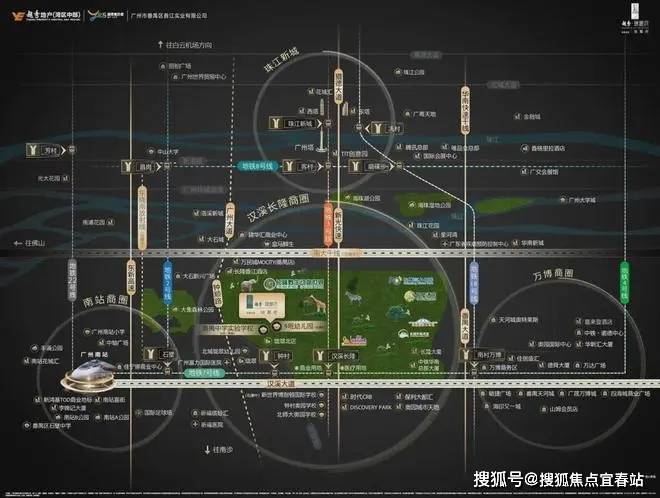The image size is (660, 498).
Task: Click the icon beside 万达广场
Action: 577,365
